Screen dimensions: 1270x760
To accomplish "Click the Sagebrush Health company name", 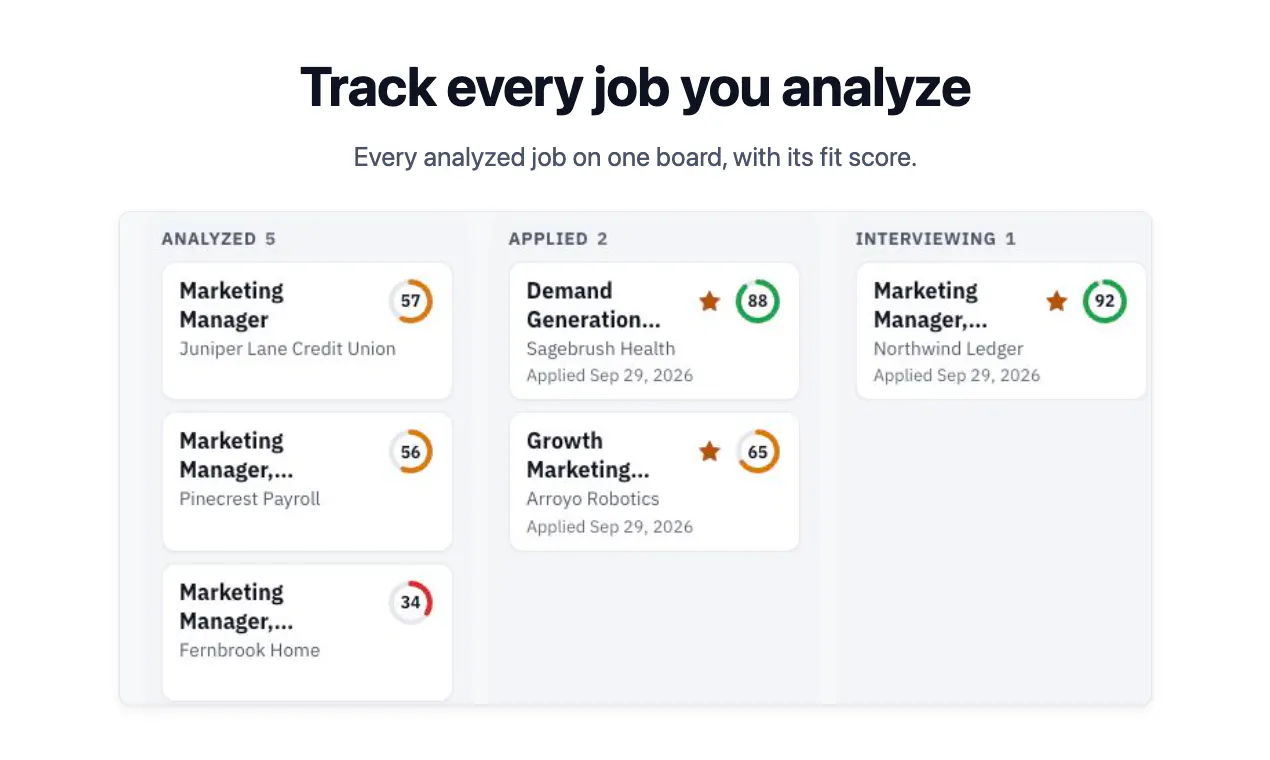I will 601,349.
